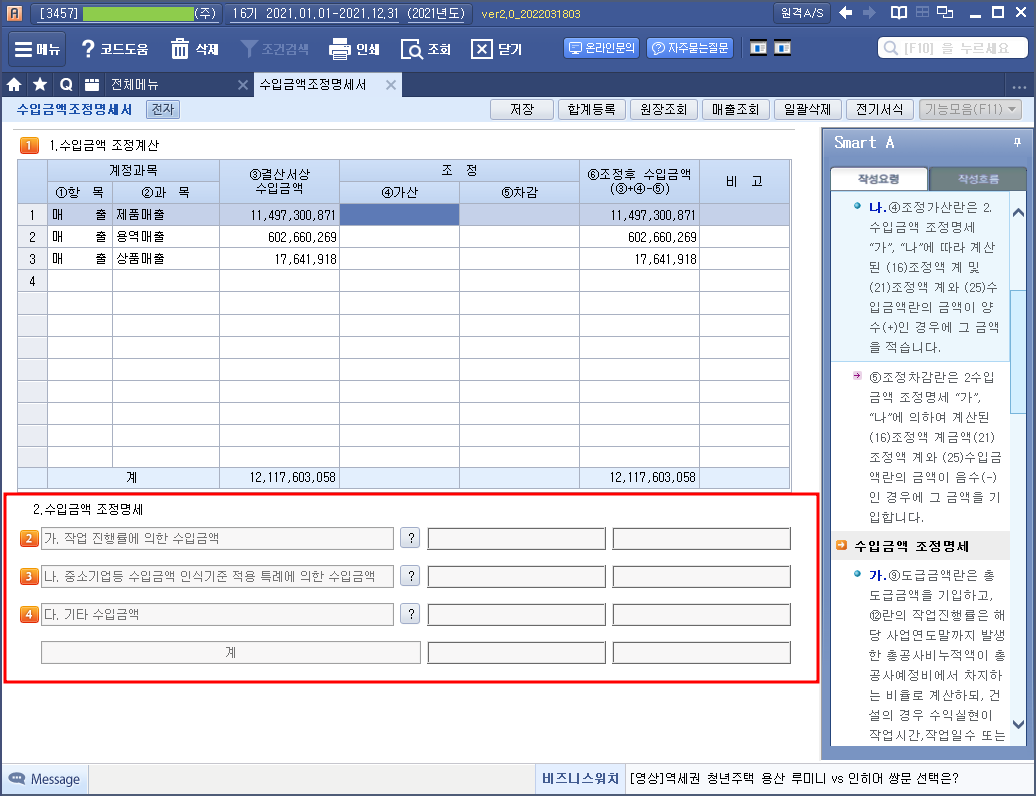Image resolution: width=1036 pixels, height=796 pixels.
Task: Click the 코드도움 help icon
Action: point(114,49)
